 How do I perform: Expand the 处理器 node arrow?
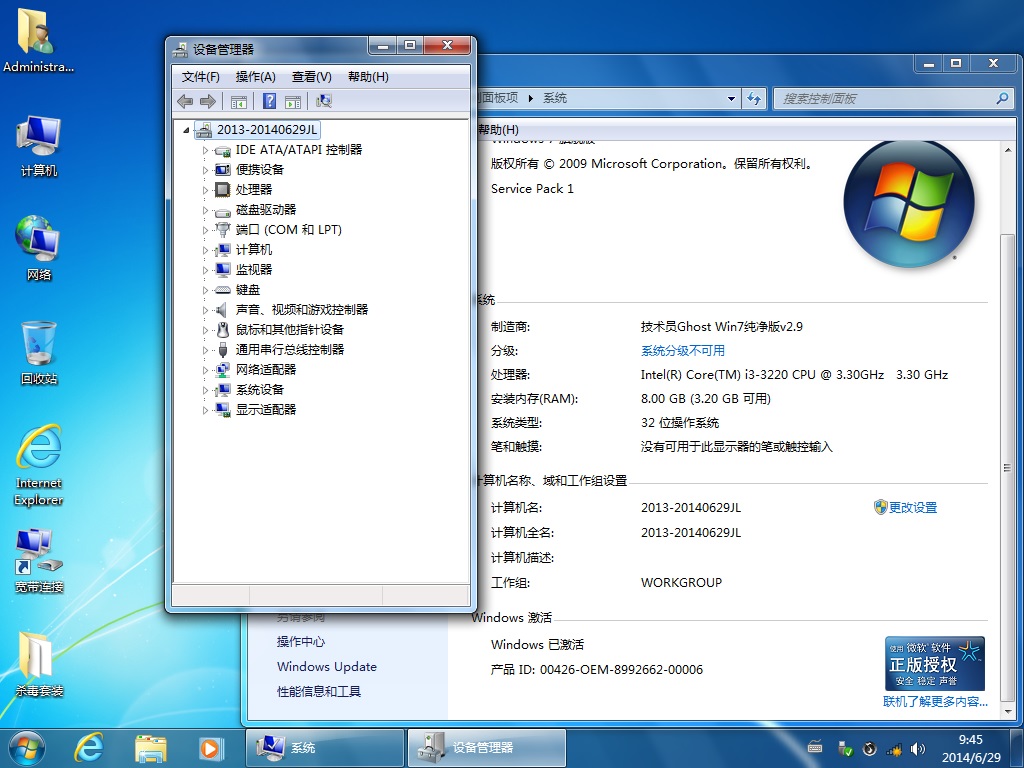click(x=205, y=191)
